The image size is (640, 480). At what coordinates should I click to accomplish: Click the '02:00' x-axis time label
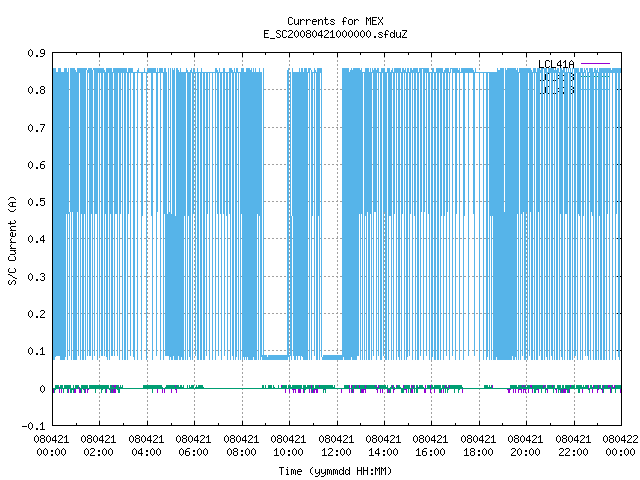pyautogui.click(x=98, y=453)
